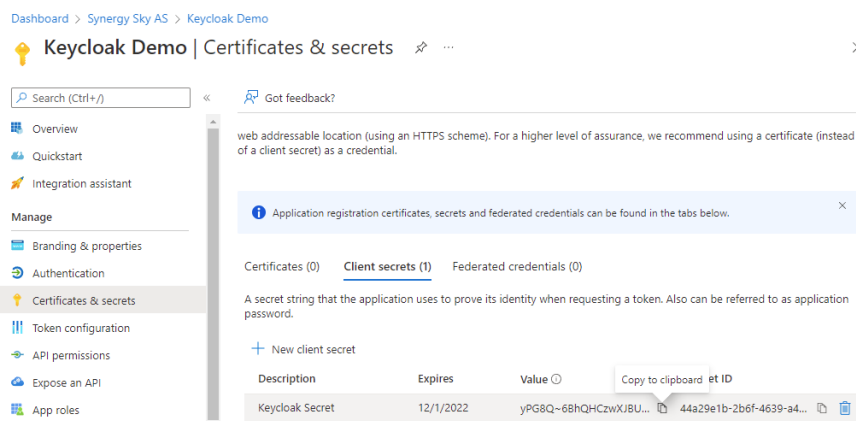856x421 pixels.
Task: Click the Authentication arrow icon
Action: 17,273
